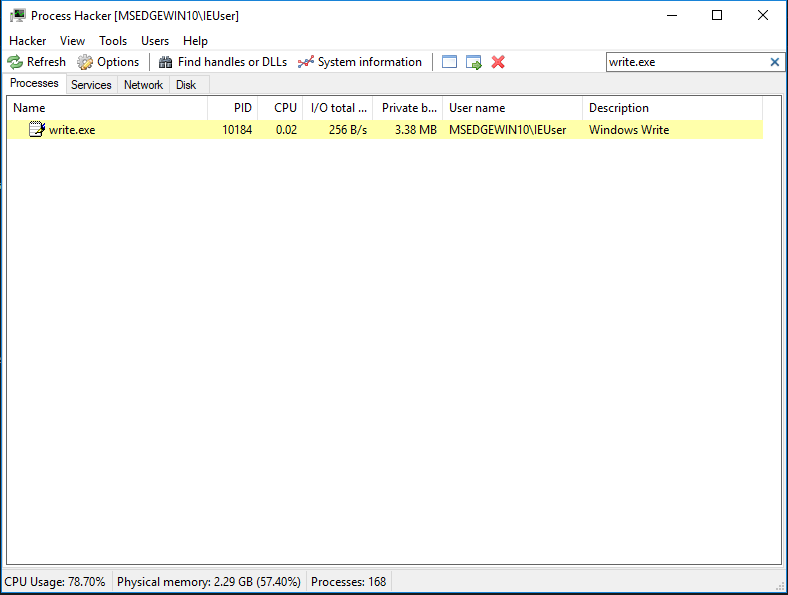Open System information graph button
Screen dimensions: 788x595
[360, 62]
